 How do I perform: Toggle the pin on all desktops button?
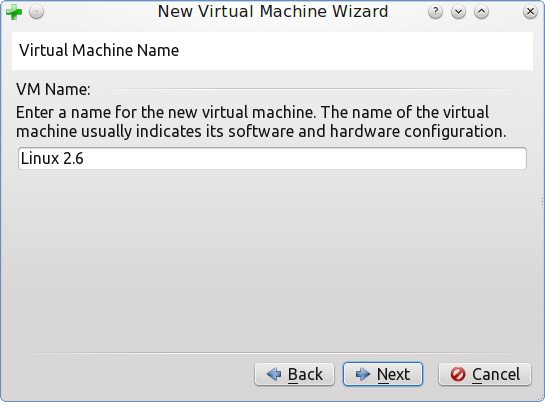(x=36, y=12)
